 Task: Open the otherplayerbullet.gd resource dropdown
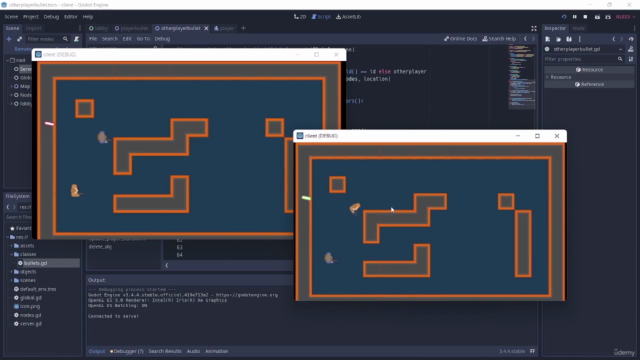tap(620, 49)
